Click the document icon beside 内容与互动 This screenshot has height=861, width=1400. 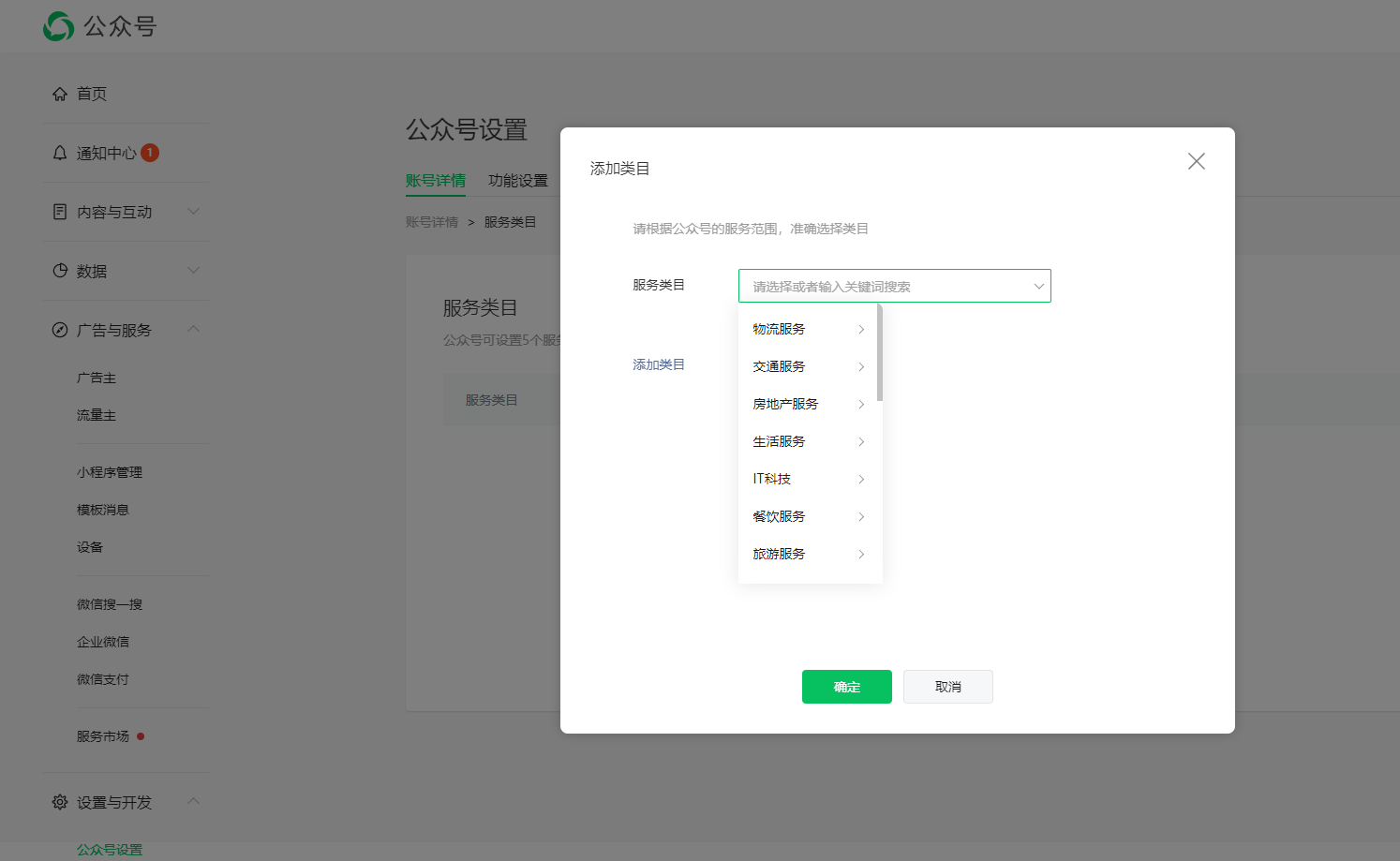(60, 212)
